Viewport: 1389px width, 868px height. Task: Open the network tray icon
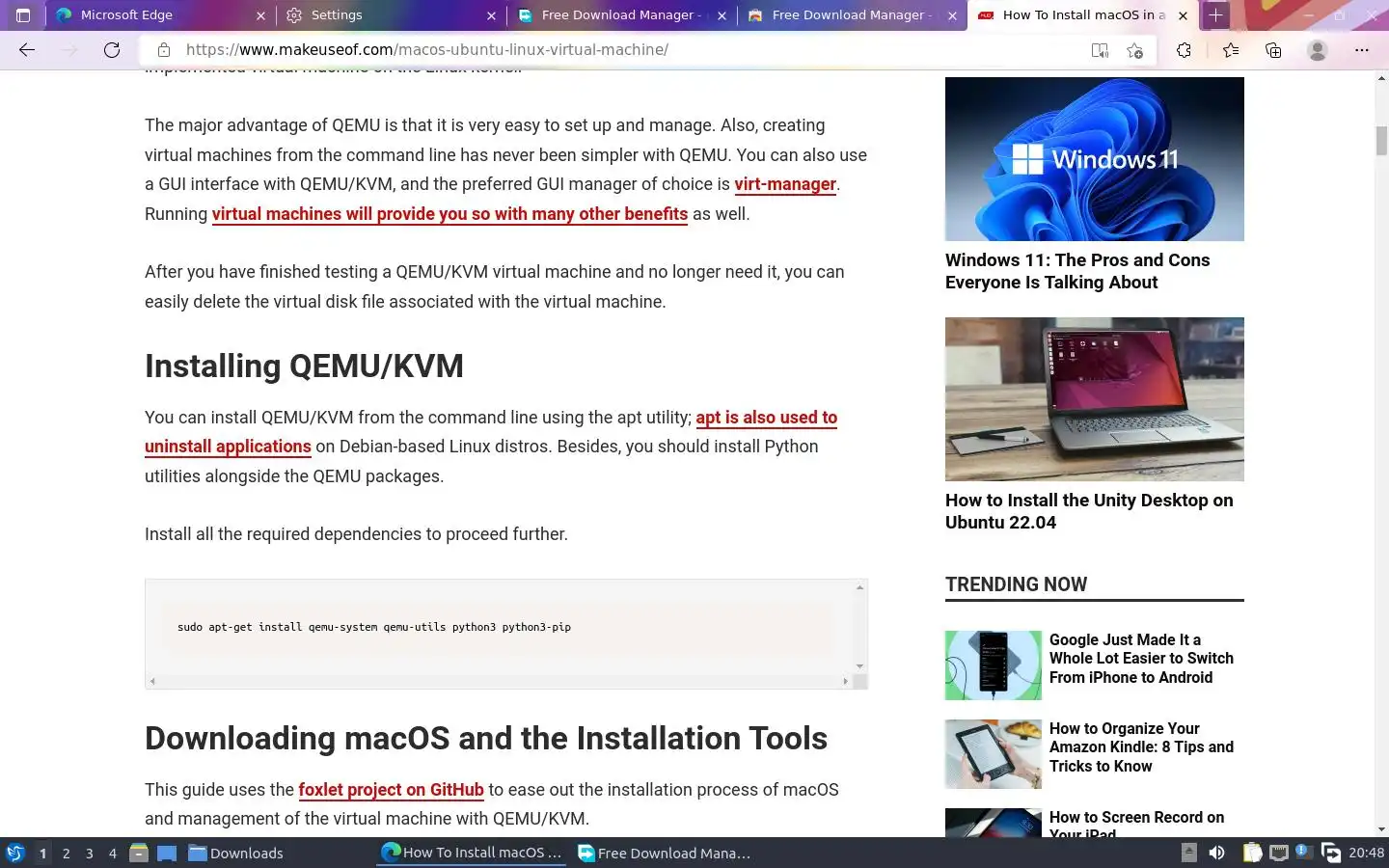click(1279, 853)
